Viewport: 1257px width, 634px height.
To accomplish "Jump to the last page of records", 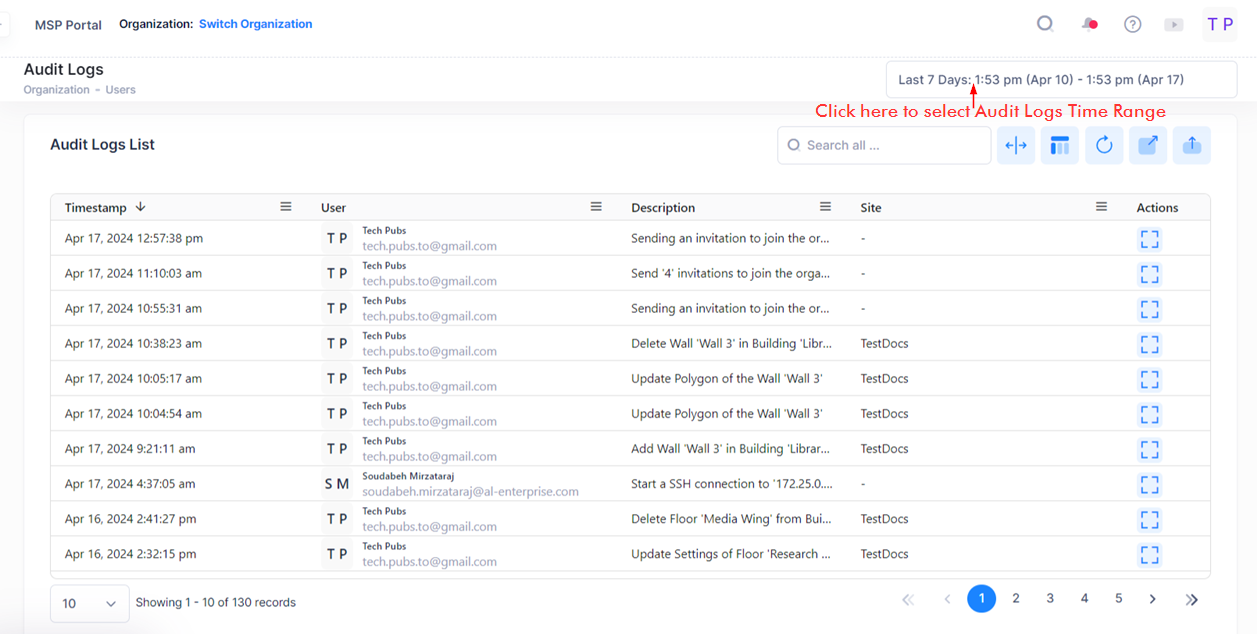I will tap(1191, 599).
